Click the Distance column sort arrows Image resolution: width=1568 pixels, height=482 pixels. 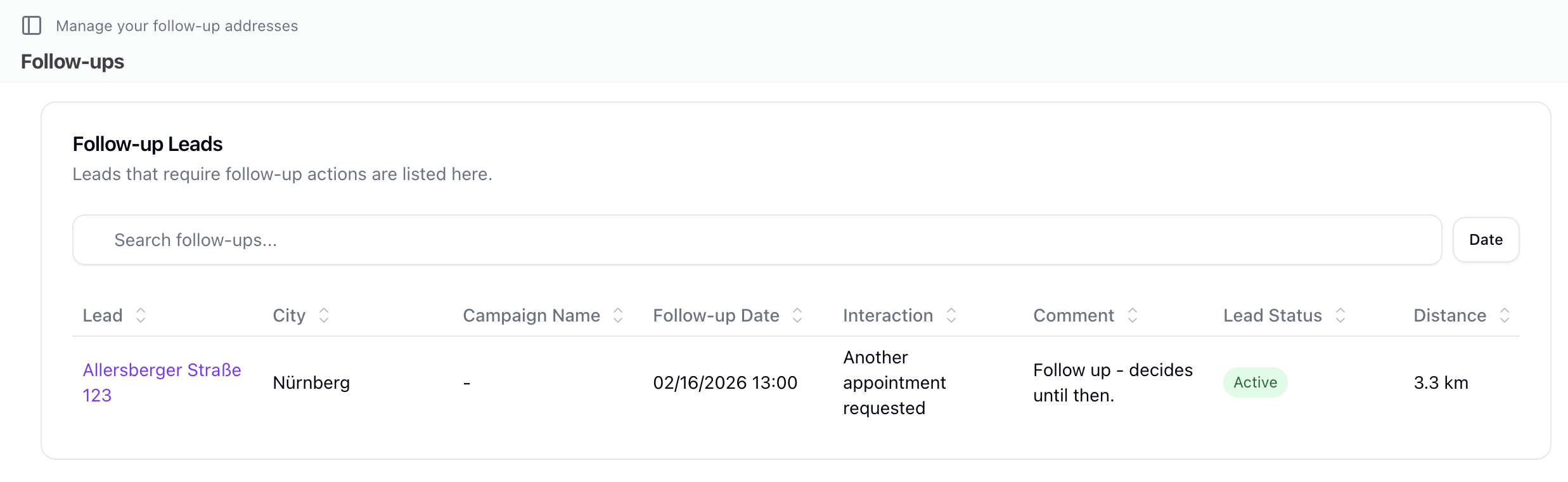click(1505, 315)
